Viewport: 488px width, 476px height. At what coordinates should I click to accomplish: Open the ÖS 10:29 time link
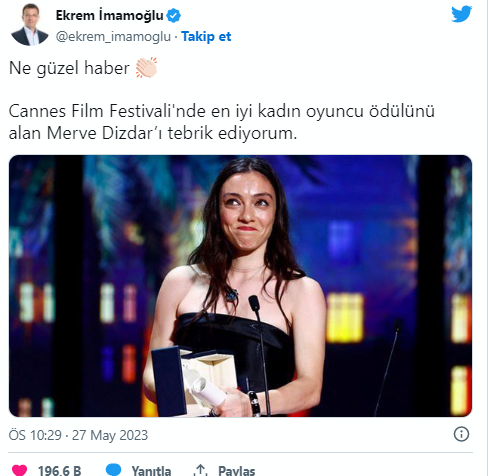click(x=35, y=435)
